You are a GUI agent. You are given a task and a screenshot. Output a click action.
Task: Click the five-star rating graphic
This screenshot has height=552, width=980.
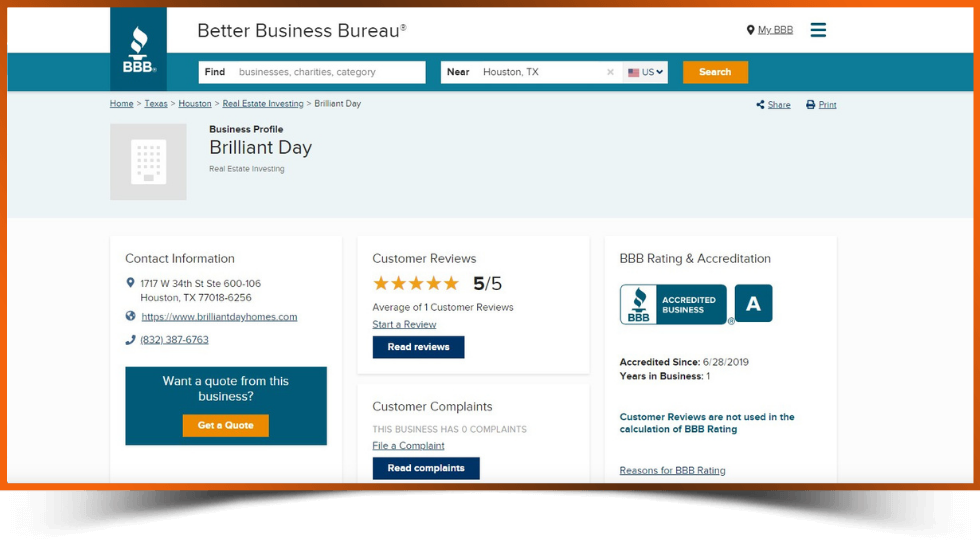[x=416, y=284]
